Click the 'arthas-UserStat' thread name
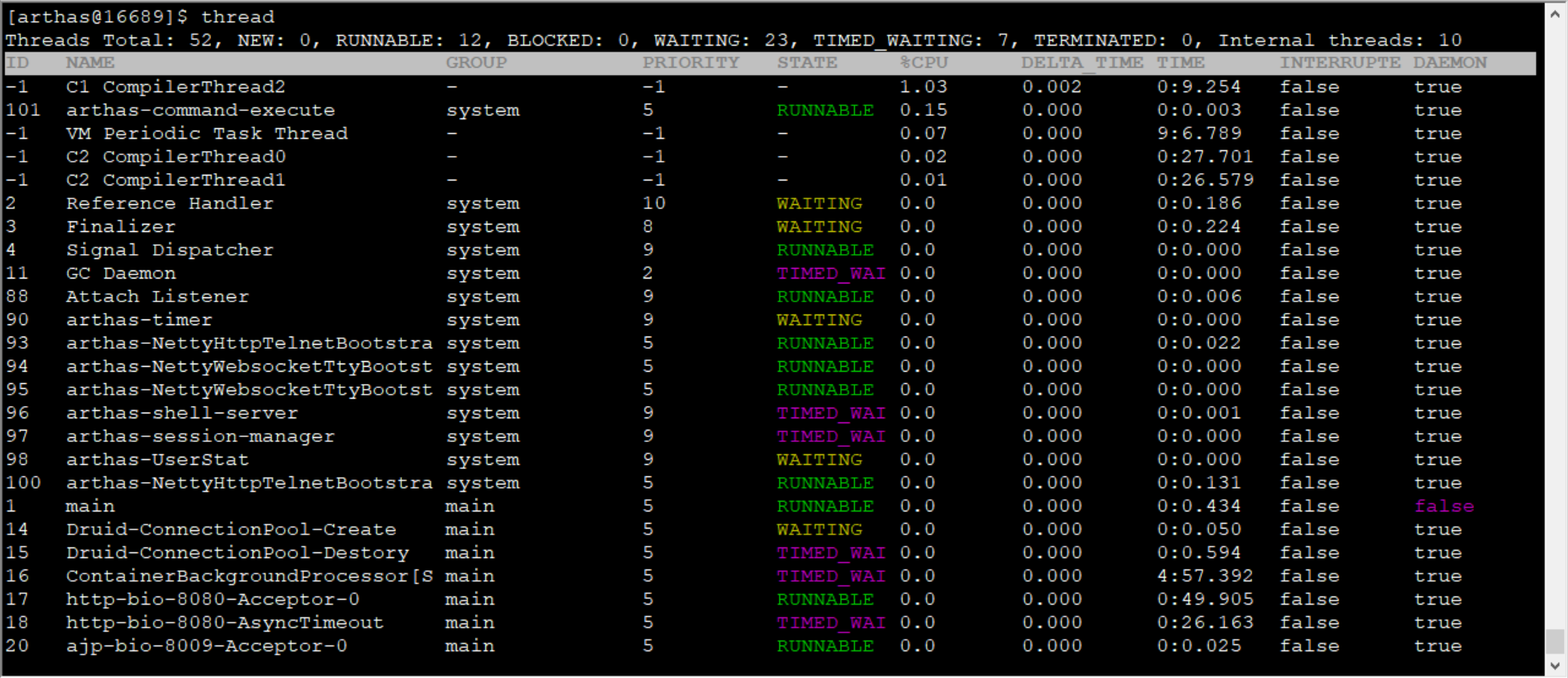 158,460
